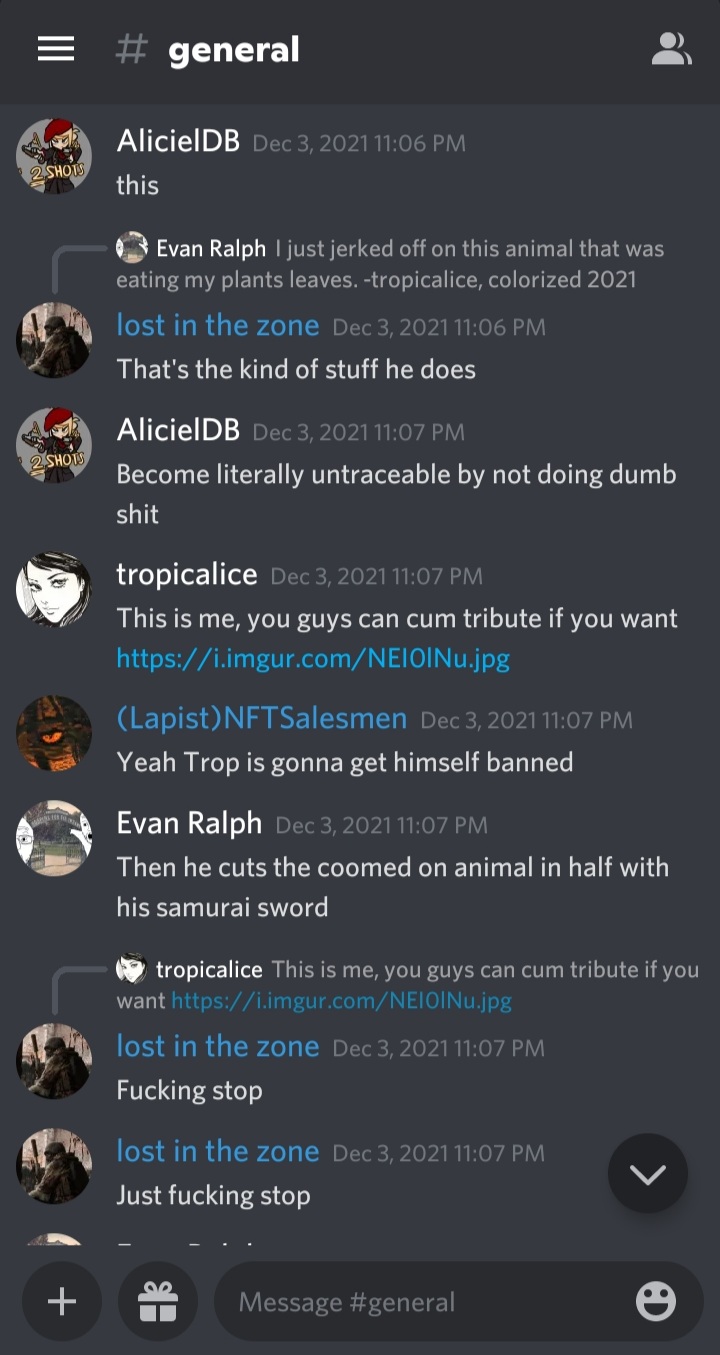Open tropicalice's profile avatar
The height and width of the screenshot is (1355, 720).
coord(54,590)
